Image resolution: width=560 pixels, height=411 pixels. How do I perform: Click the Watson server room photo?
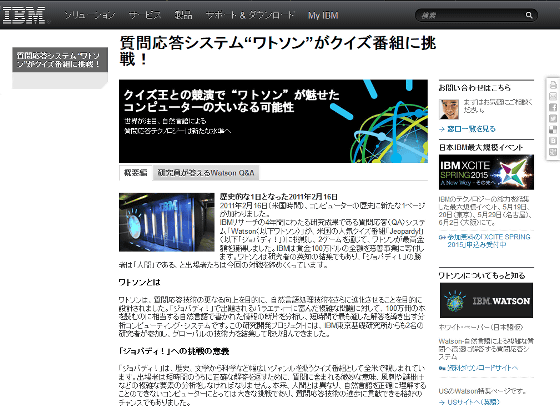tap(167, 222)
